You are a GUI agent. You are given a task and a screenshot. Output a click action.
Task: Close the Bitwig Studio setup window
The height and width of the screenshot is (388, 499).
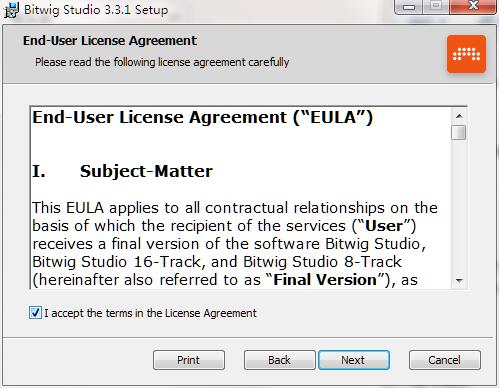(473, 7)
